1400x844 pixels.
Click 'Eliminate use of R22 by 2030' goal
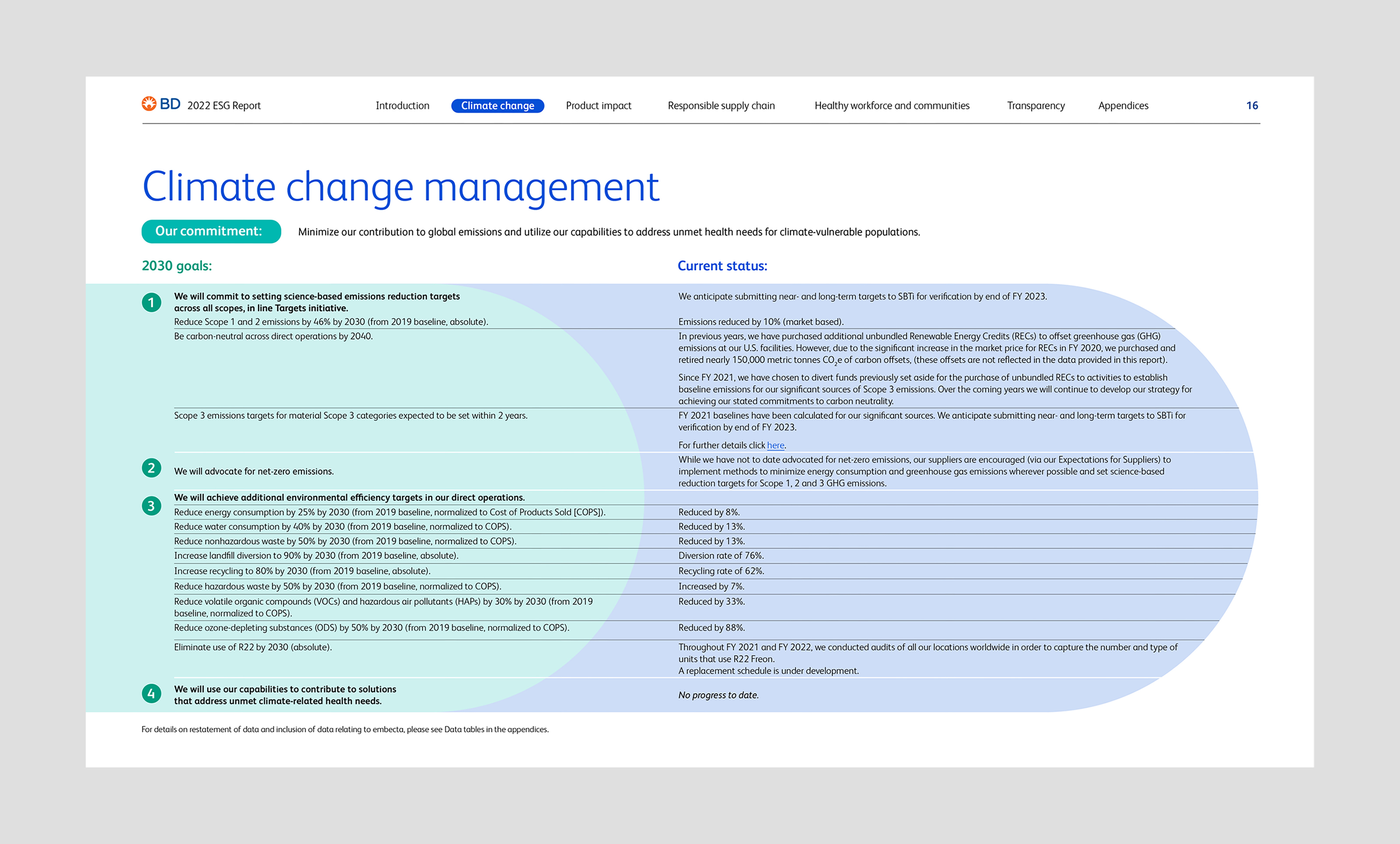(x=253, y=647)
